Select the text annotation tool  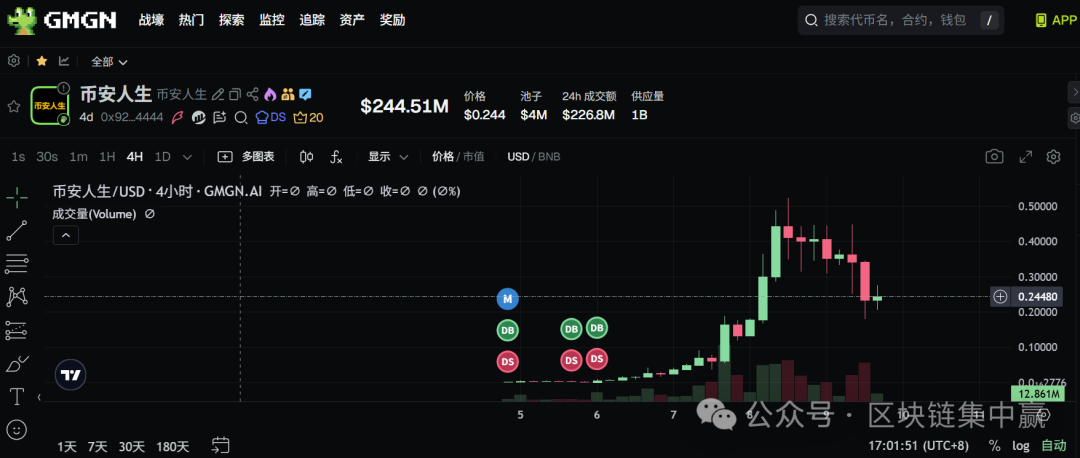point(17,396)
